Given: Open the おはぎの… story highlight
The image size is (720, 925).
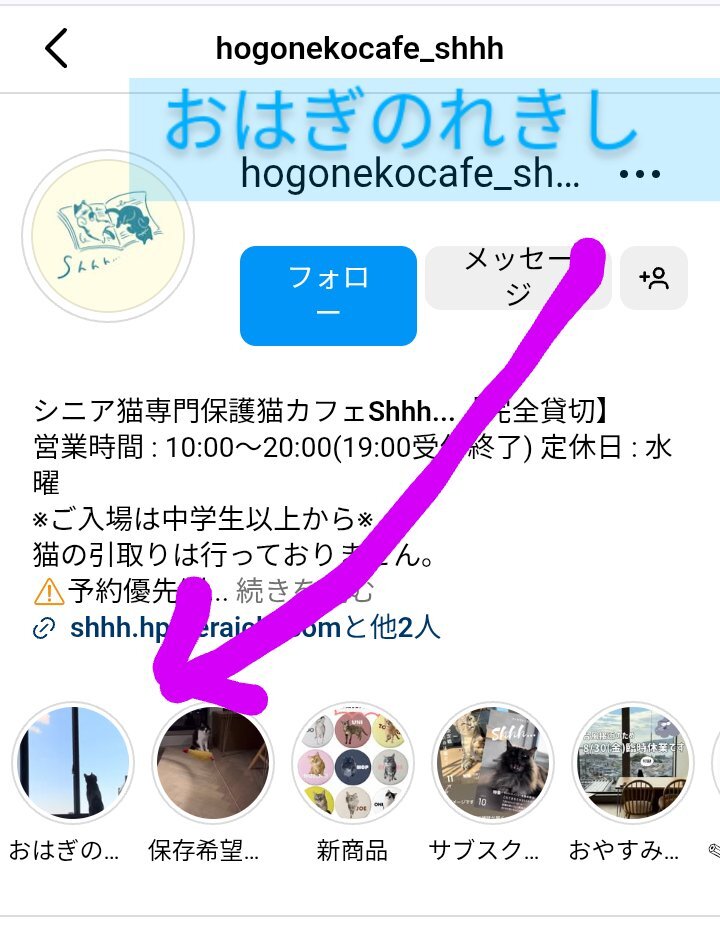Looking at the screenshot, I should tap(73, 762).
